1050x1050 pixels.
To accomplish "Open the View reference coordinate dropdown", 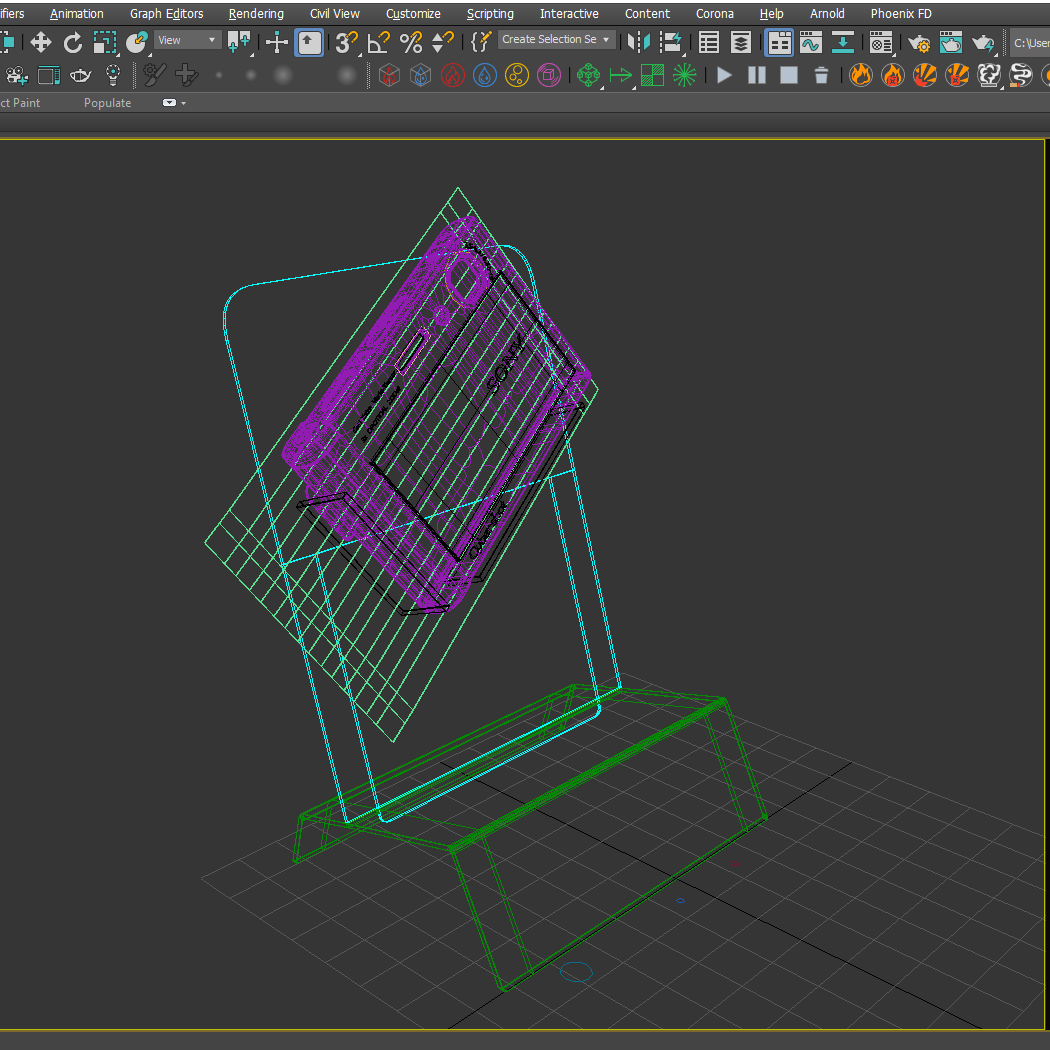I will tap(187, 40).
